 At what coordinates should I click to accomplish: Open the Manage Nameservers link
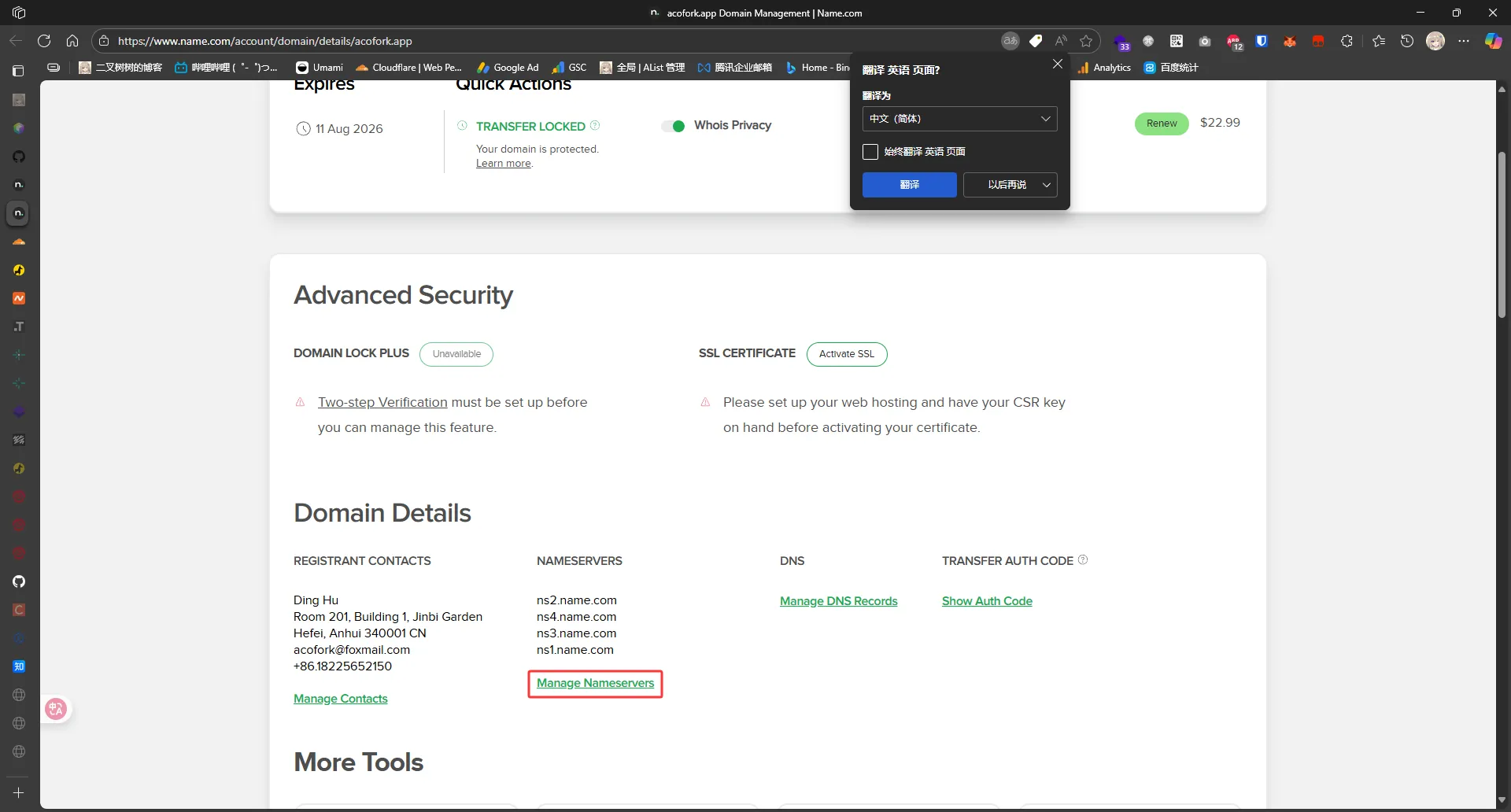coord(595,683)
